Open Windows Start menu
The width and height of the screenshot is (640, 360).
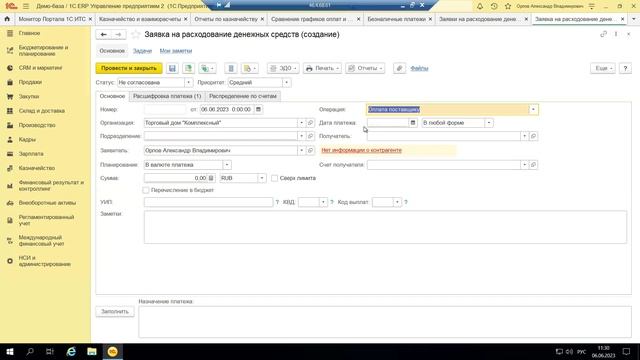[10, 351]
